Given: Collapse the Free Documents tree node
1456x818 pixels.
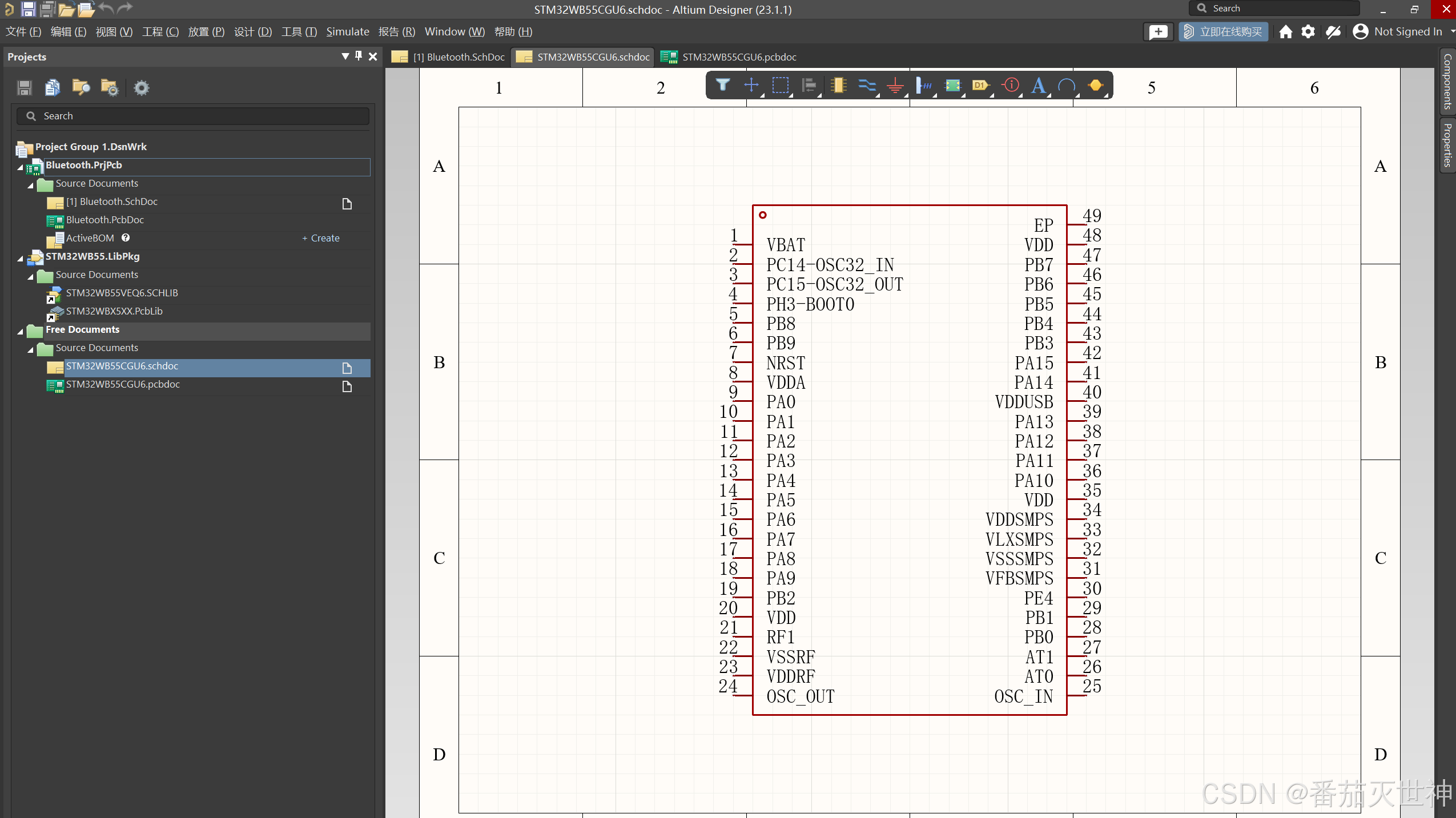Looking at the screenshot, I should (x=21, y=331).
